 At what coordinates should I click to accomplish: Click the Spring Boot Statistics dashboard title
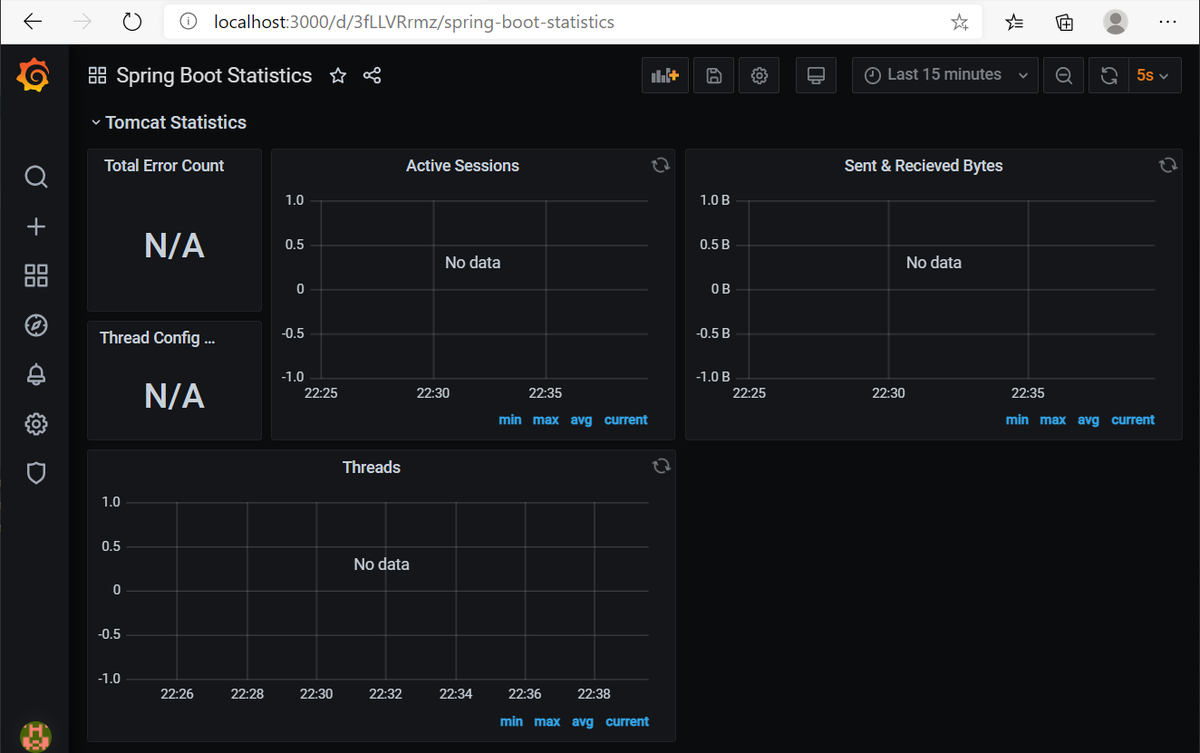click(214, 75)
